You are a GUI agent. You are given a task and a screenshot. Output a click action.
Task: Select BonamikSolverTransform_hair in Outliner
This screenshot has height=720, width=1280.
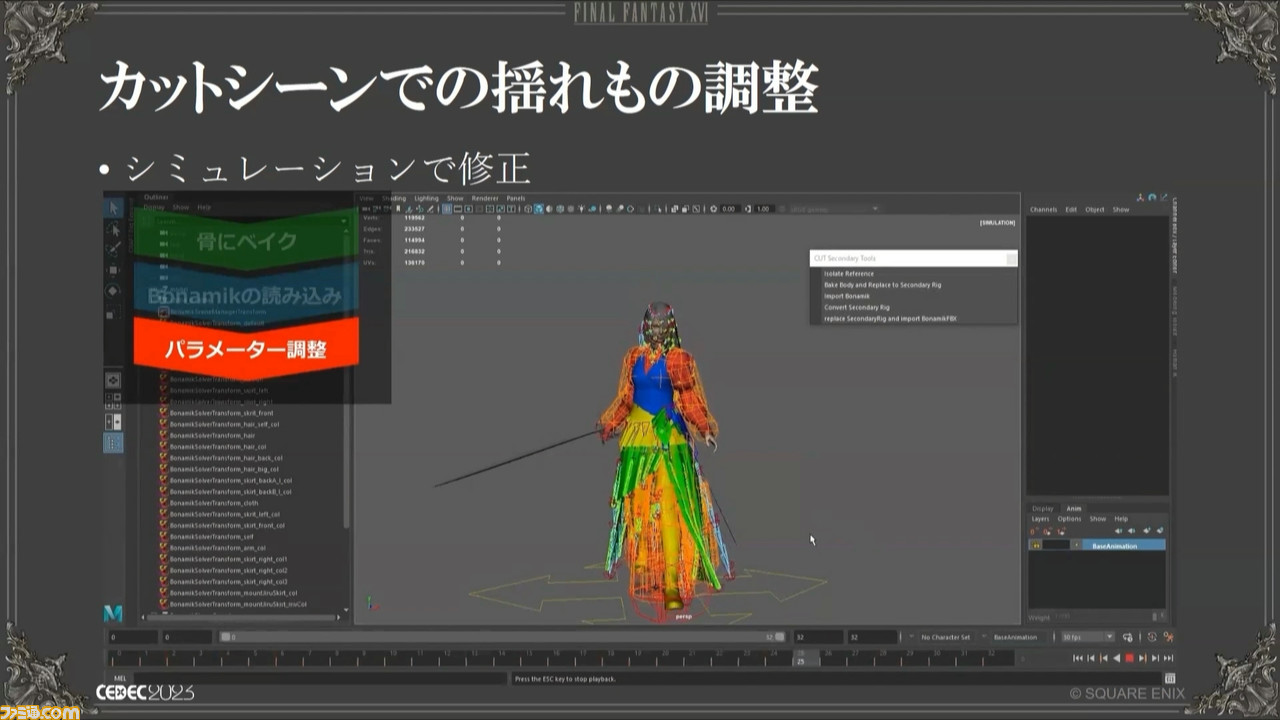tap(212, 435)
